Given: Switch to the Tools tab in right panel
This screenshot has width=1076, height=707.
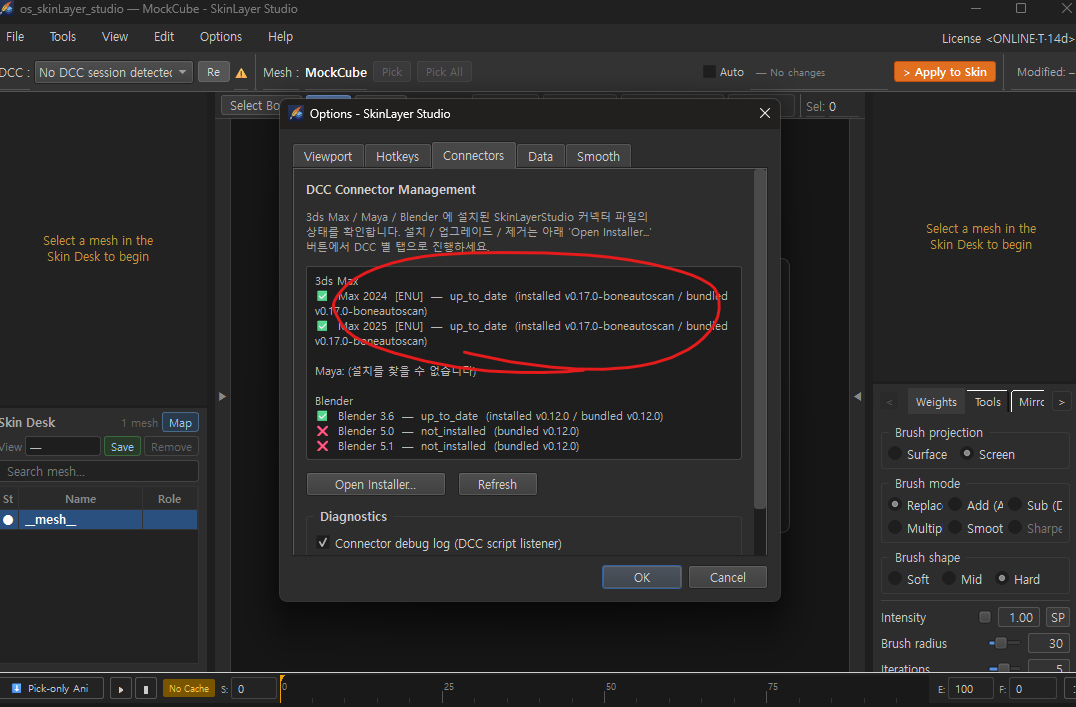Looking at the screenshot, I should (987, 402).
